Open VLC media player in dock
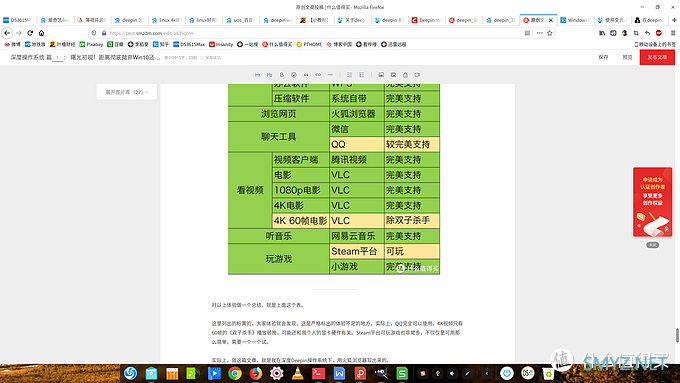Image resolution: width=680 pixels, height=383 pixels. tap(298, 373)
